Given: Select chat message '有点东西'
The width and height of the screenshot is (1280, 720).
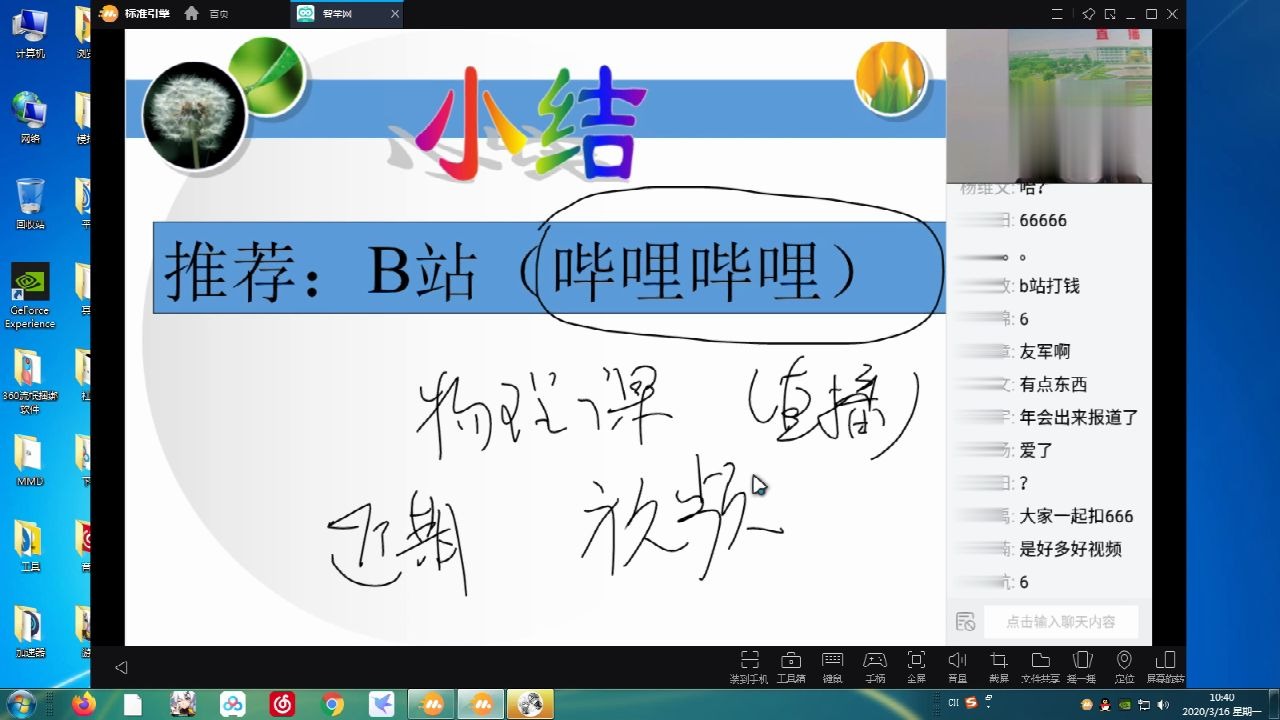Looking at the screenshot, I should point(1053,385).
